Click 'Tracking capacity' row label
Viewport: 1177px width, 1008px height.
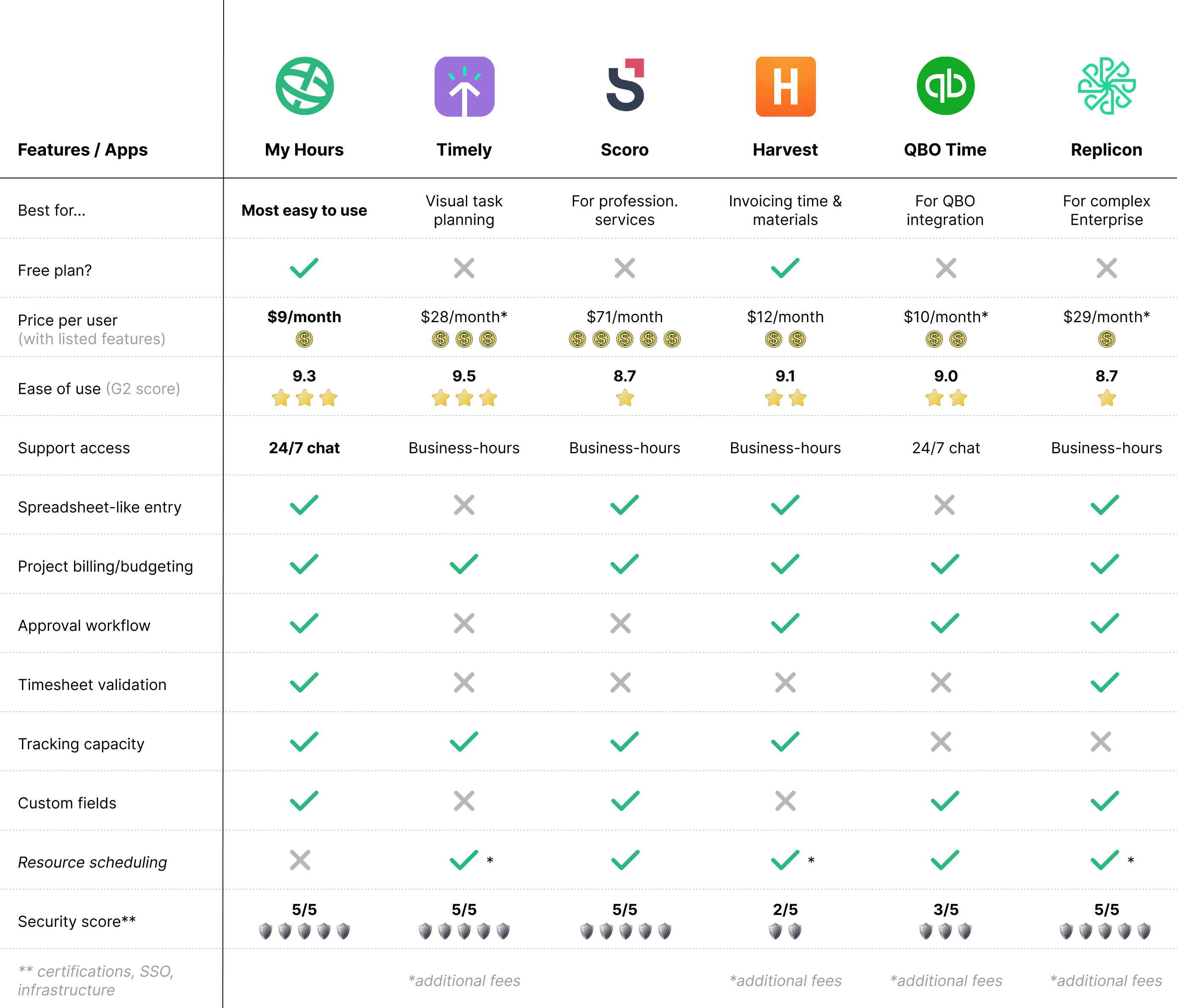click(x=81, y=744)
